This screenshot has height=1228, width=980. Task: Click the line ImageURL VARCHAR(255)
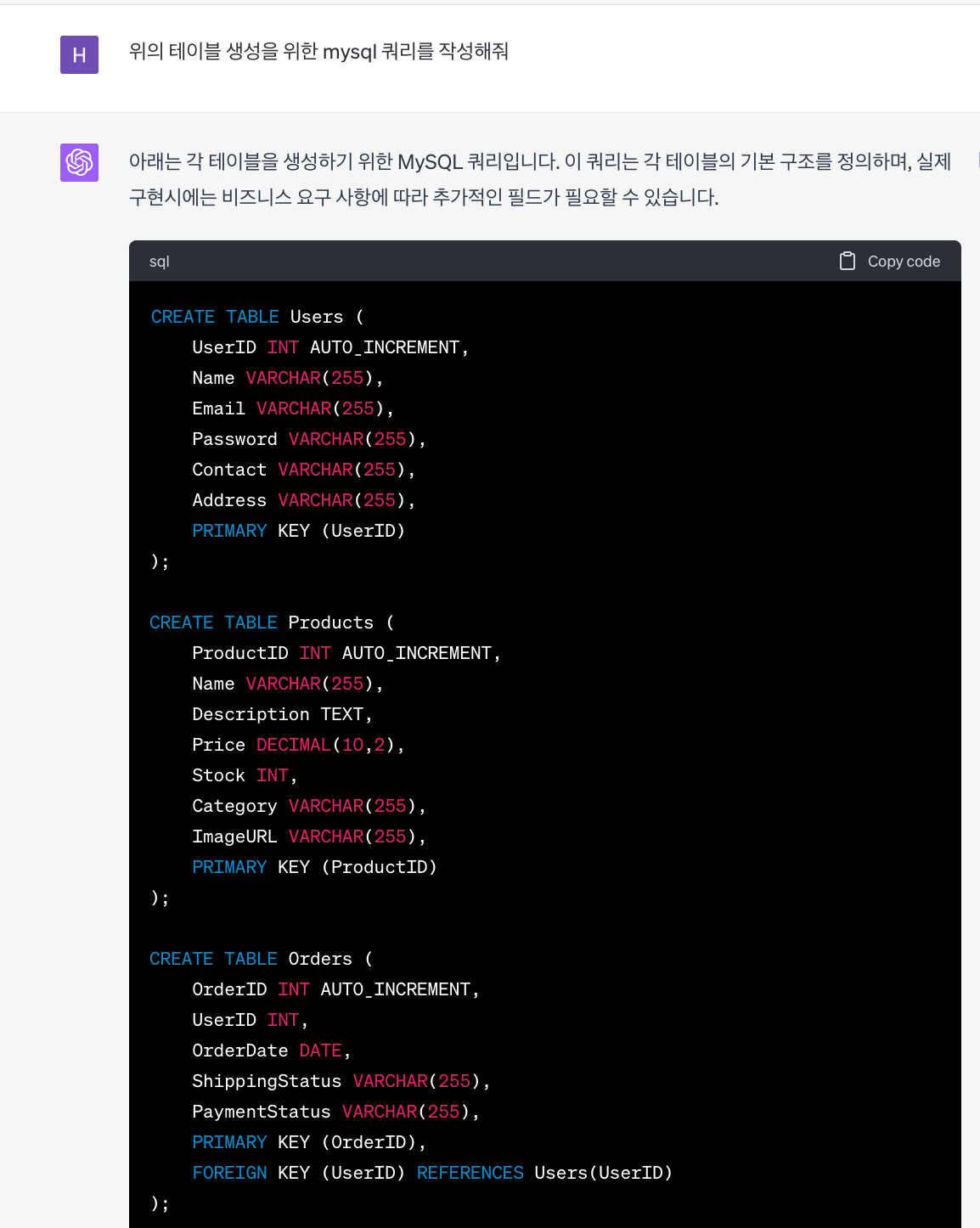click(309, 837)
